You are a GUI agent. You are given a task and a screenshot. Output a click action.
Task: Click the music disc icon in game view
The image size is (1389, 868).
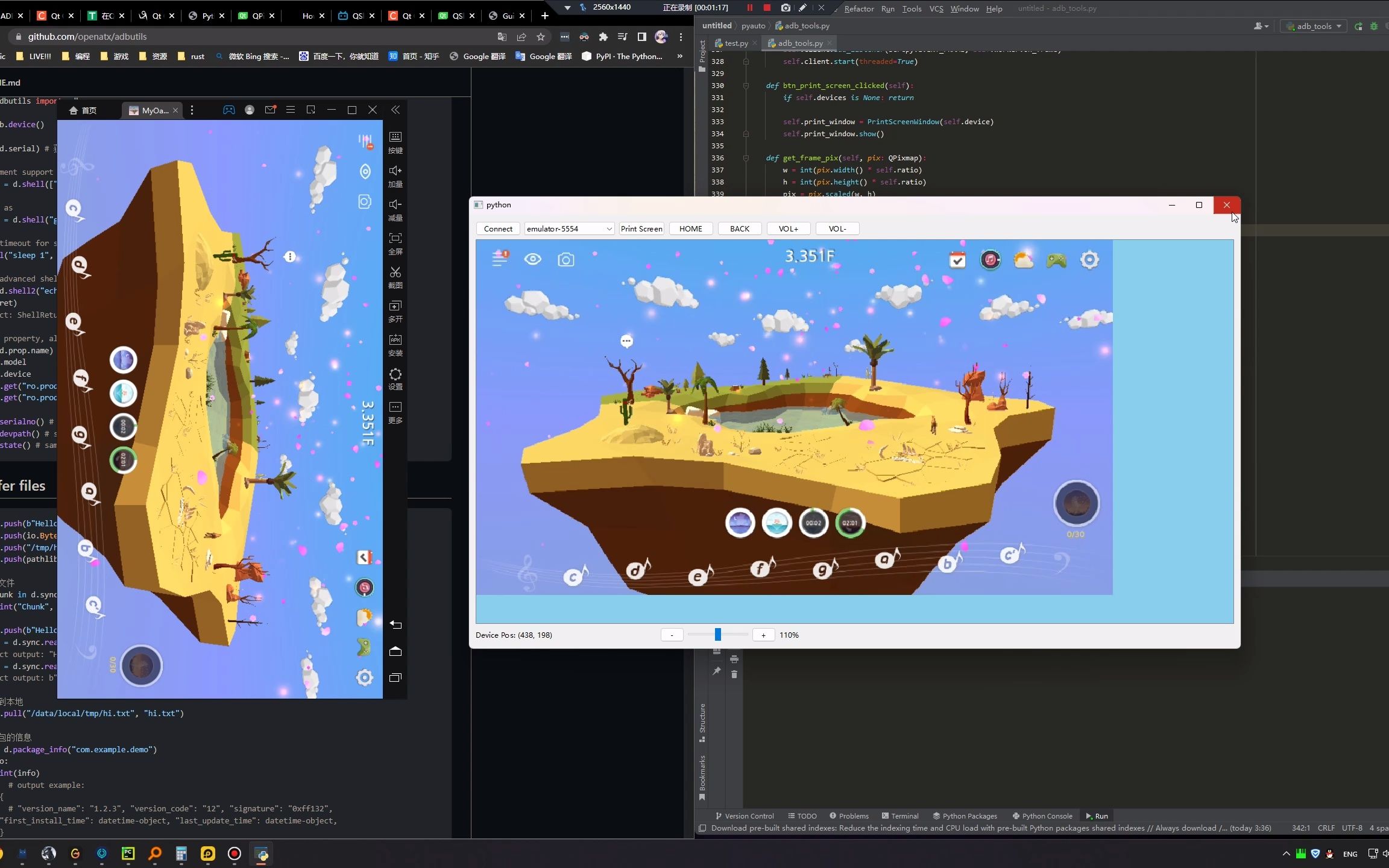click(x=991, y=260)
